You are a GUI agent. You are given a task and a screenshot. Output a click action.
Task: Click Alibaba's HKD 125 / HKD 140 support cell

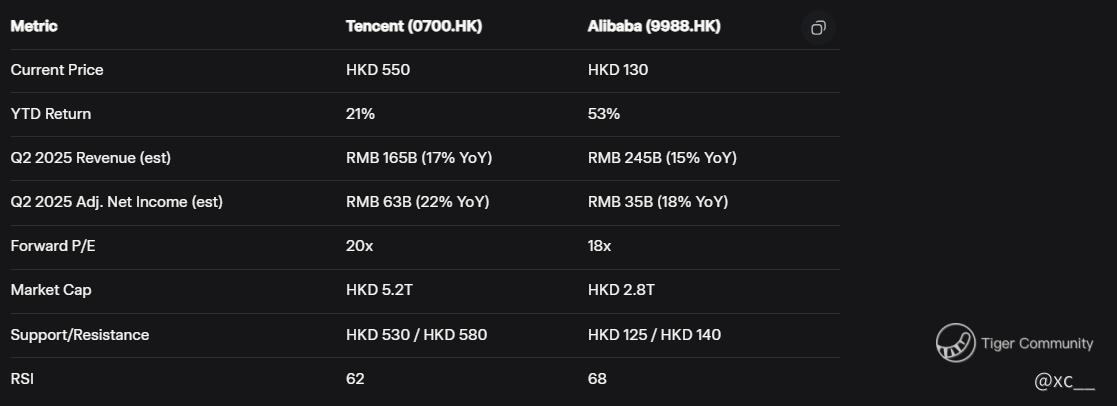(654, 334)
